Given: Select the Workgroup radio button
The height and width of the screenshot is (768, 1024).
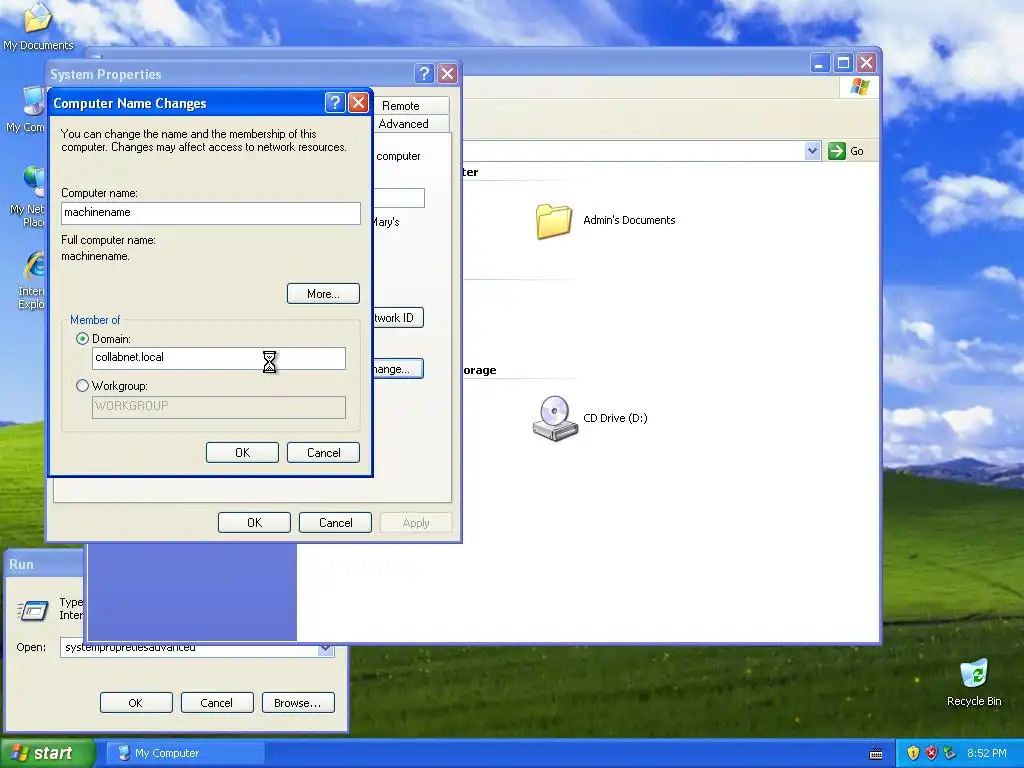Looking at the screenshot, I should (82, 385).
